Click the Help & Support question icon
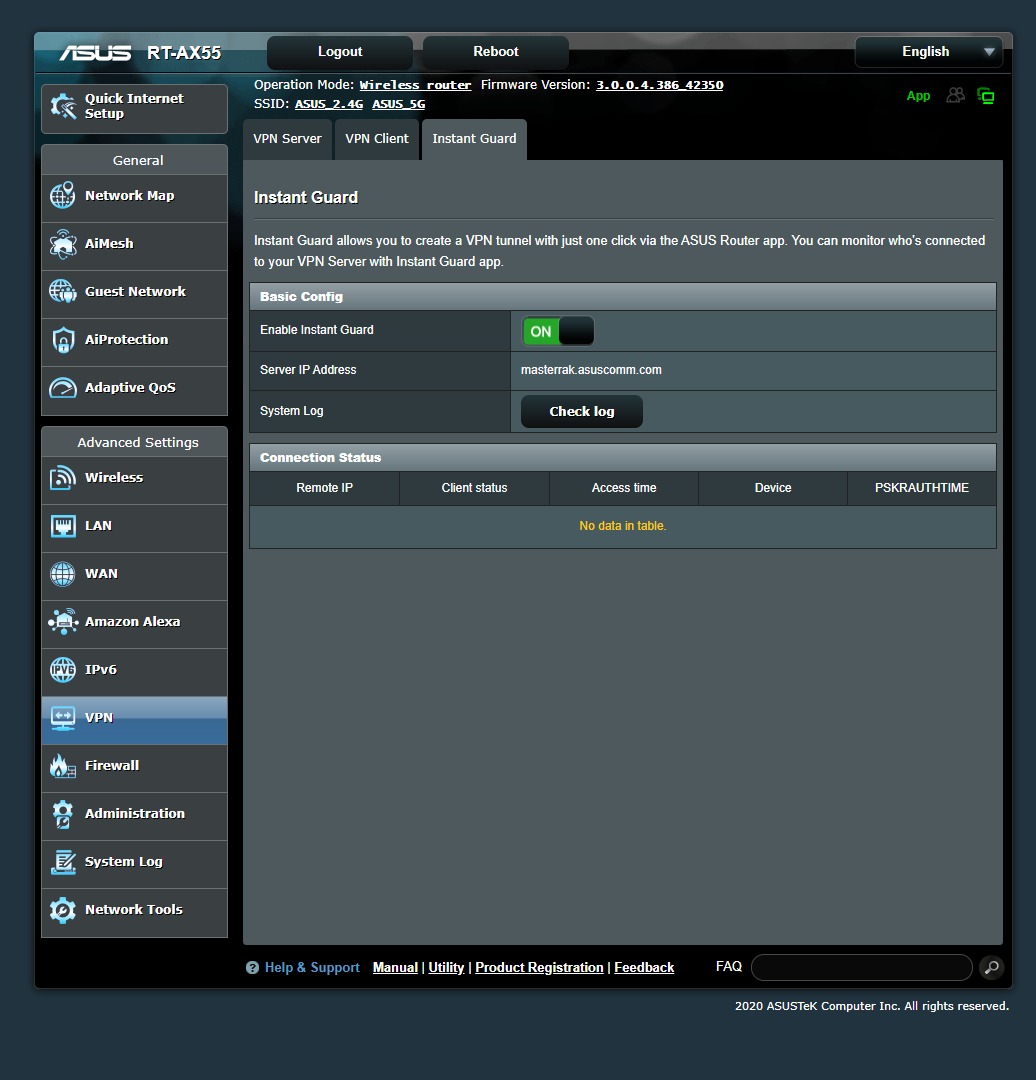This screenshot has height=1080, width=1036. (x=252, y=968)
